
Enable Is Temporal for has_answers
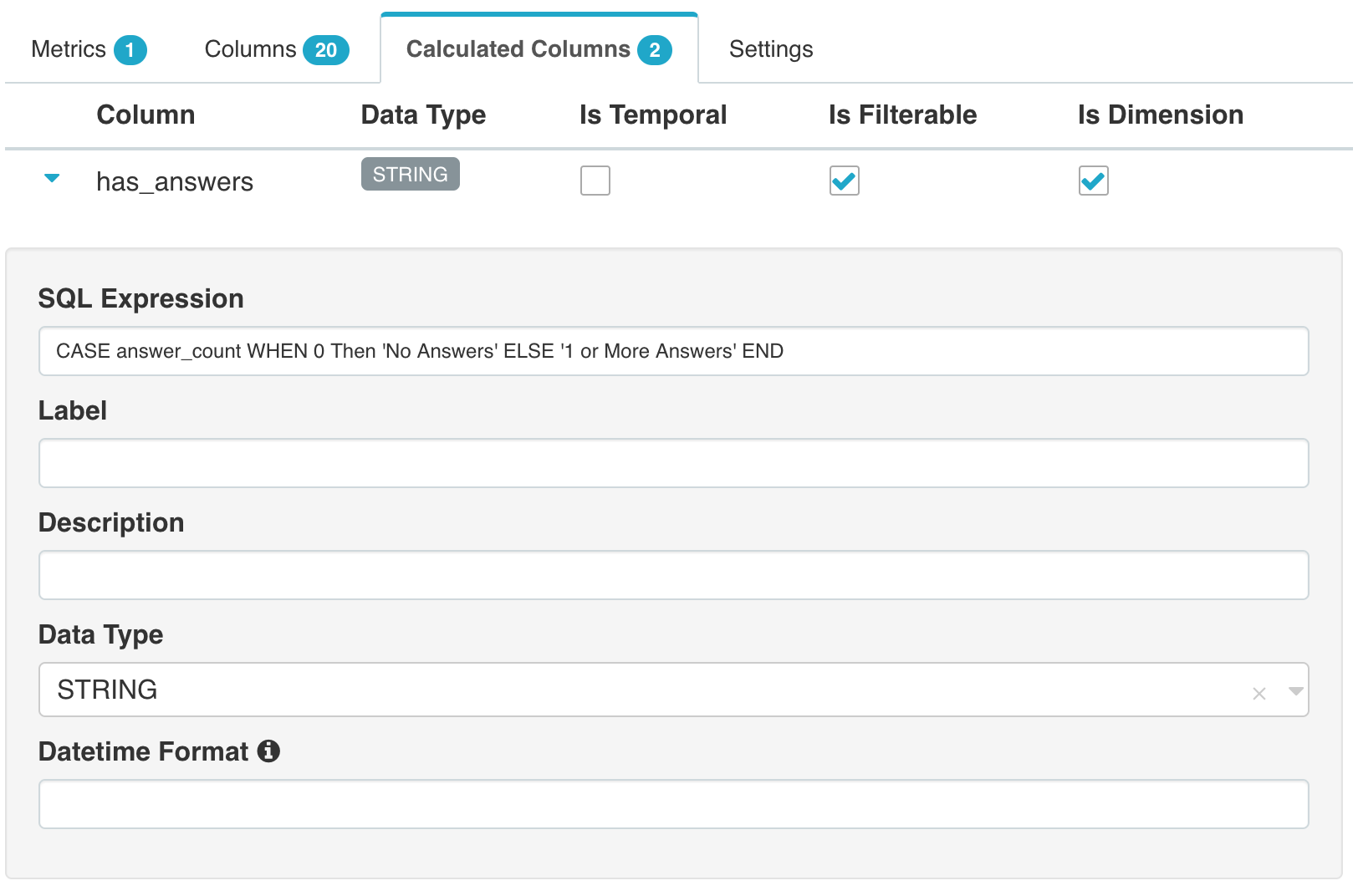(x=595, y=181)
